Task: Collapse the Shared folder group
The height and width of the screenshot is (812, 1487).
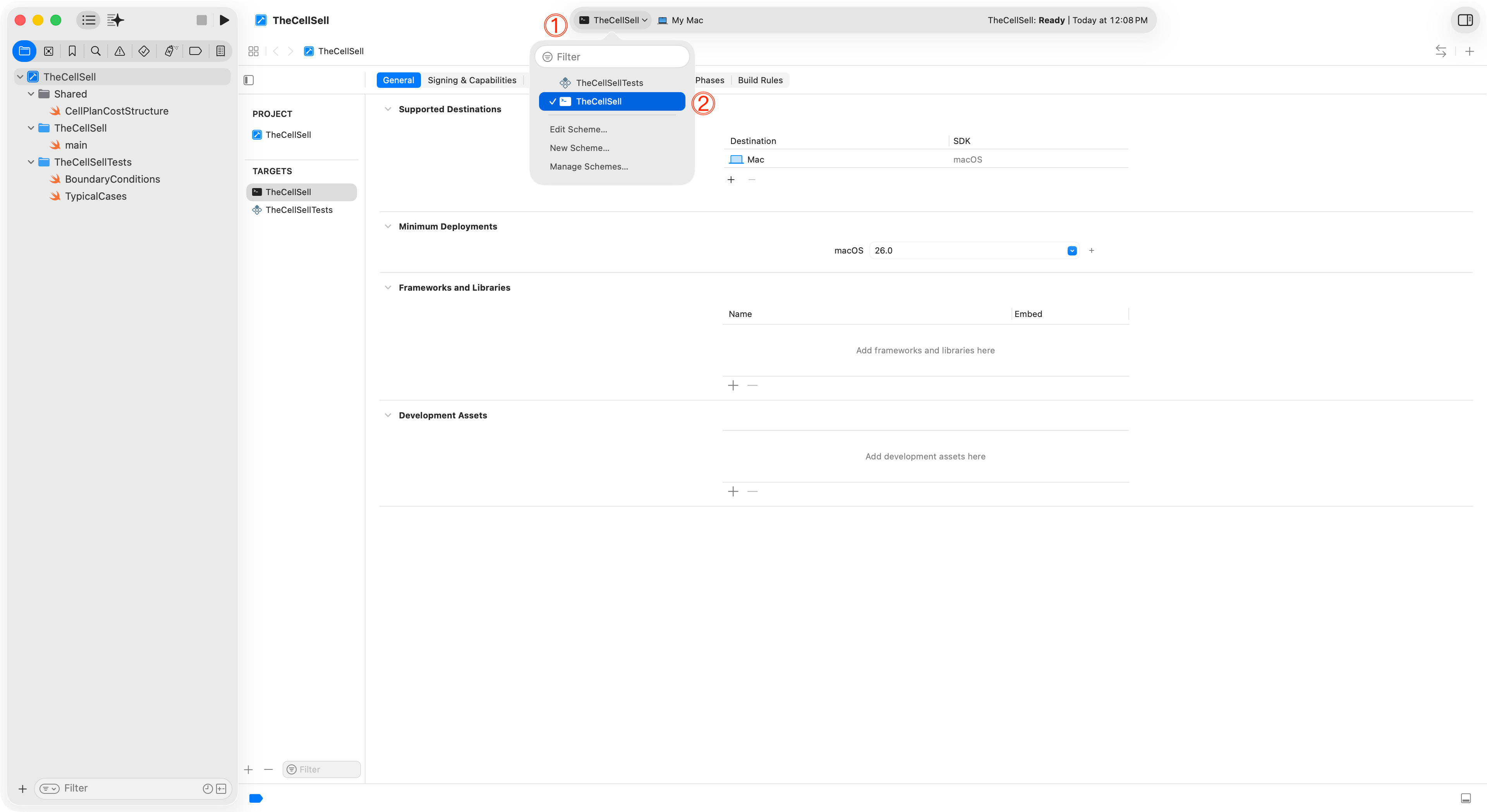Action: coord(31,94)
